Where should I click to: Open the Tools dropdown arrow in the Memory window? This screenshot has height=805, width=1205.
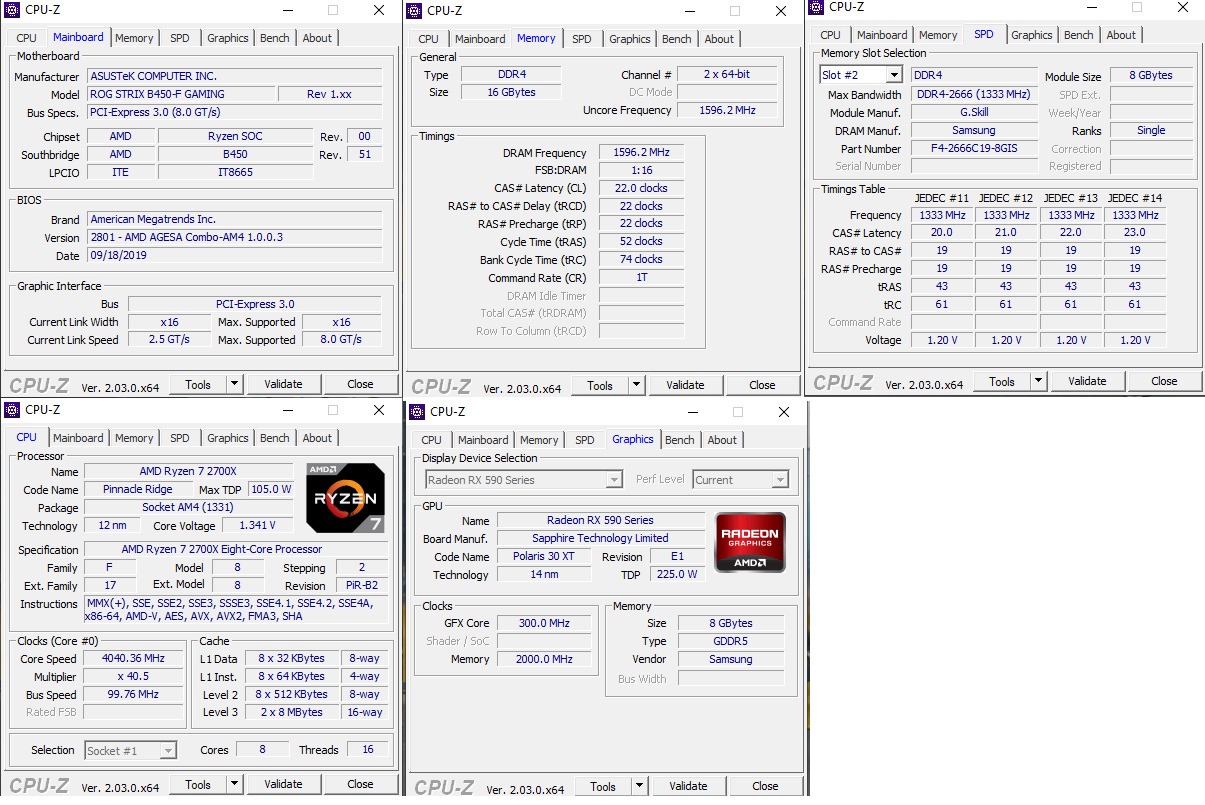[x=636, y=386]
